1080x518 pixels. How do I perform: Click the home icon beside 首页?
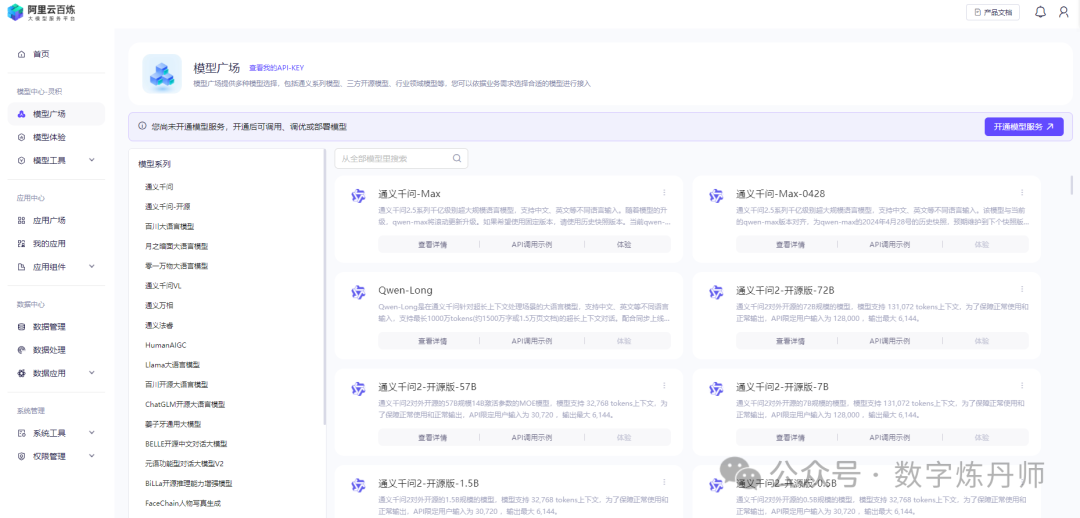click(21, 54)
